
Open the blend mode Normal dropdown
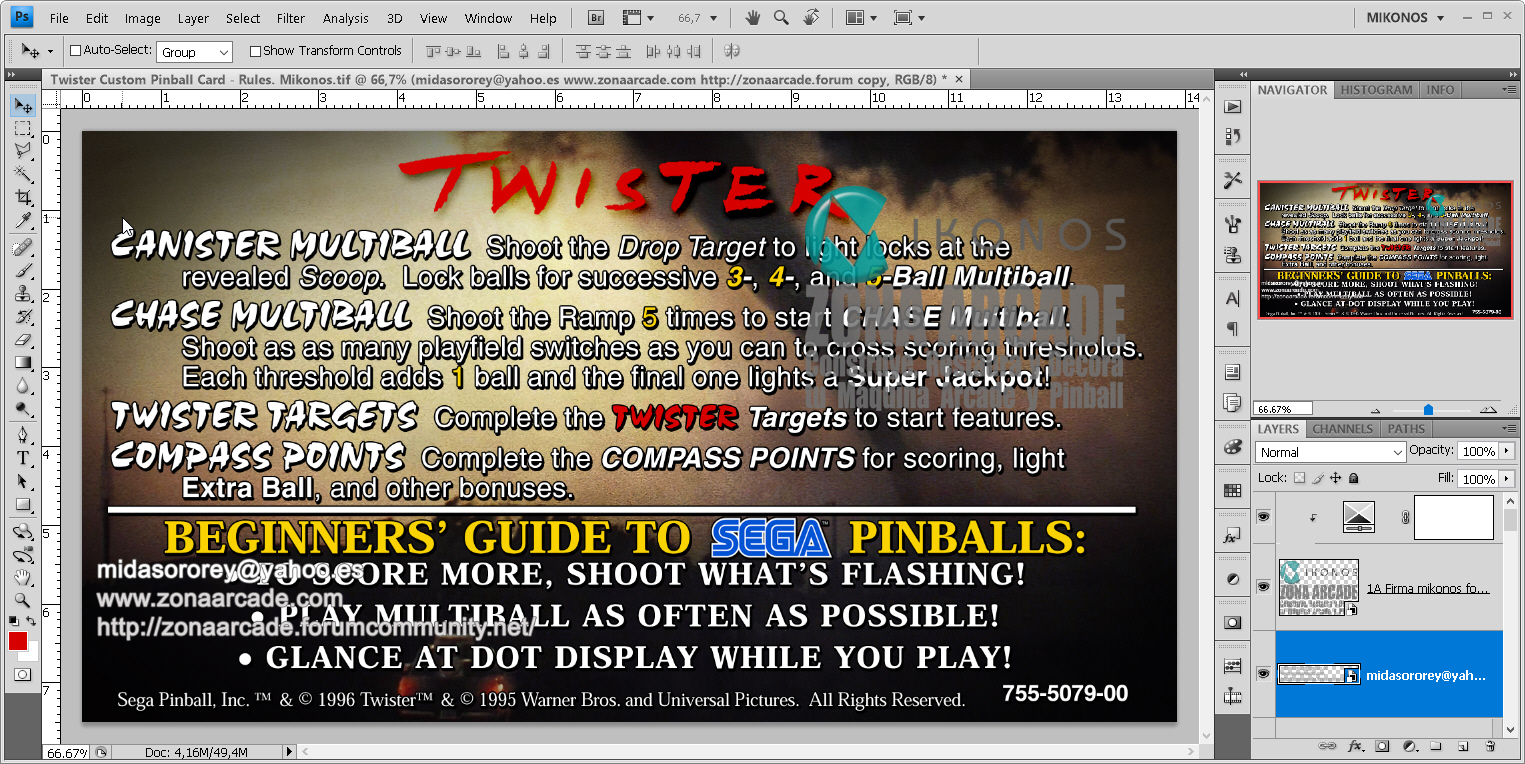coord(1331,452)
